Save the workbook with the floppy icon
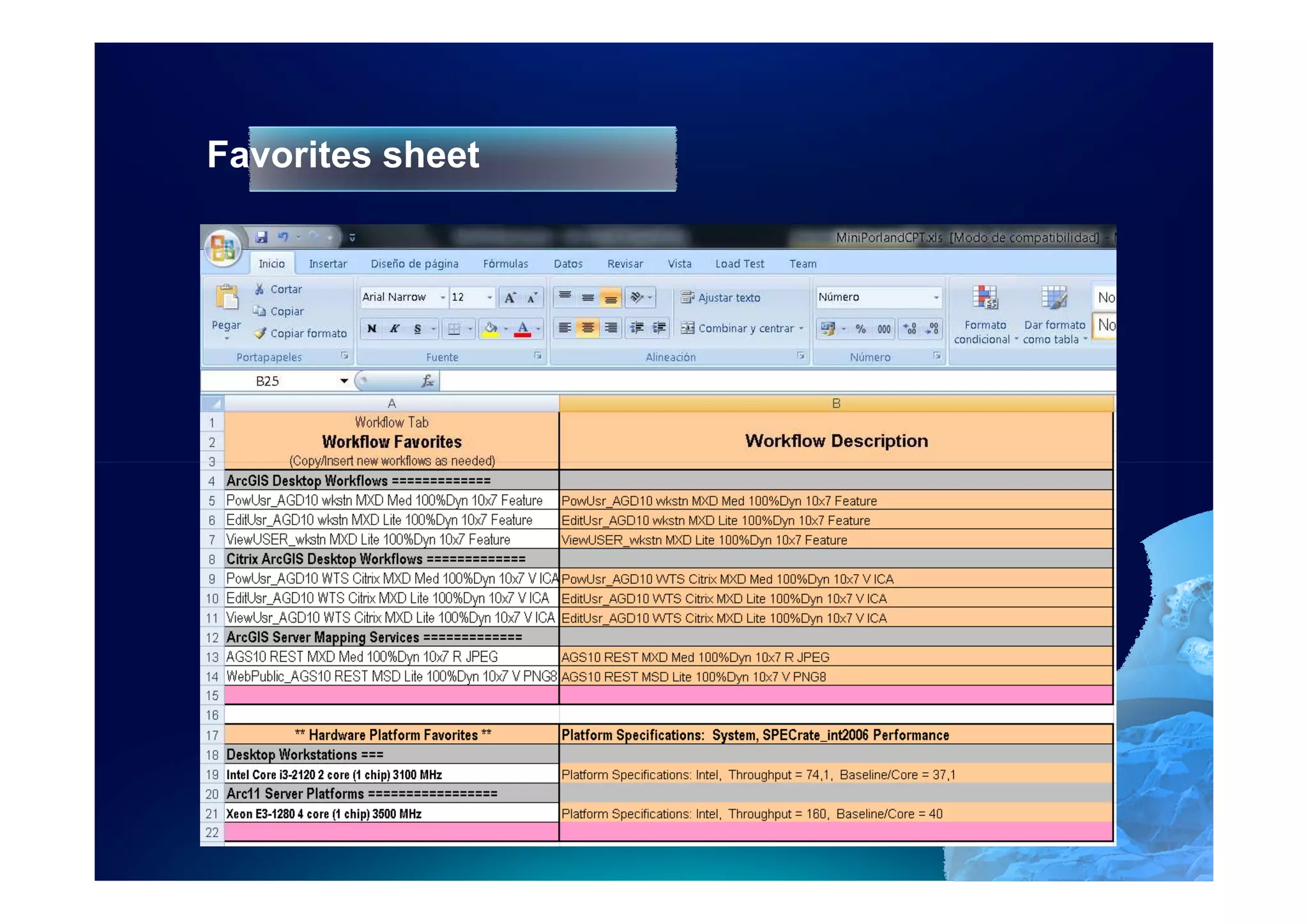1308x924 pixels. [x=261, y=237]
